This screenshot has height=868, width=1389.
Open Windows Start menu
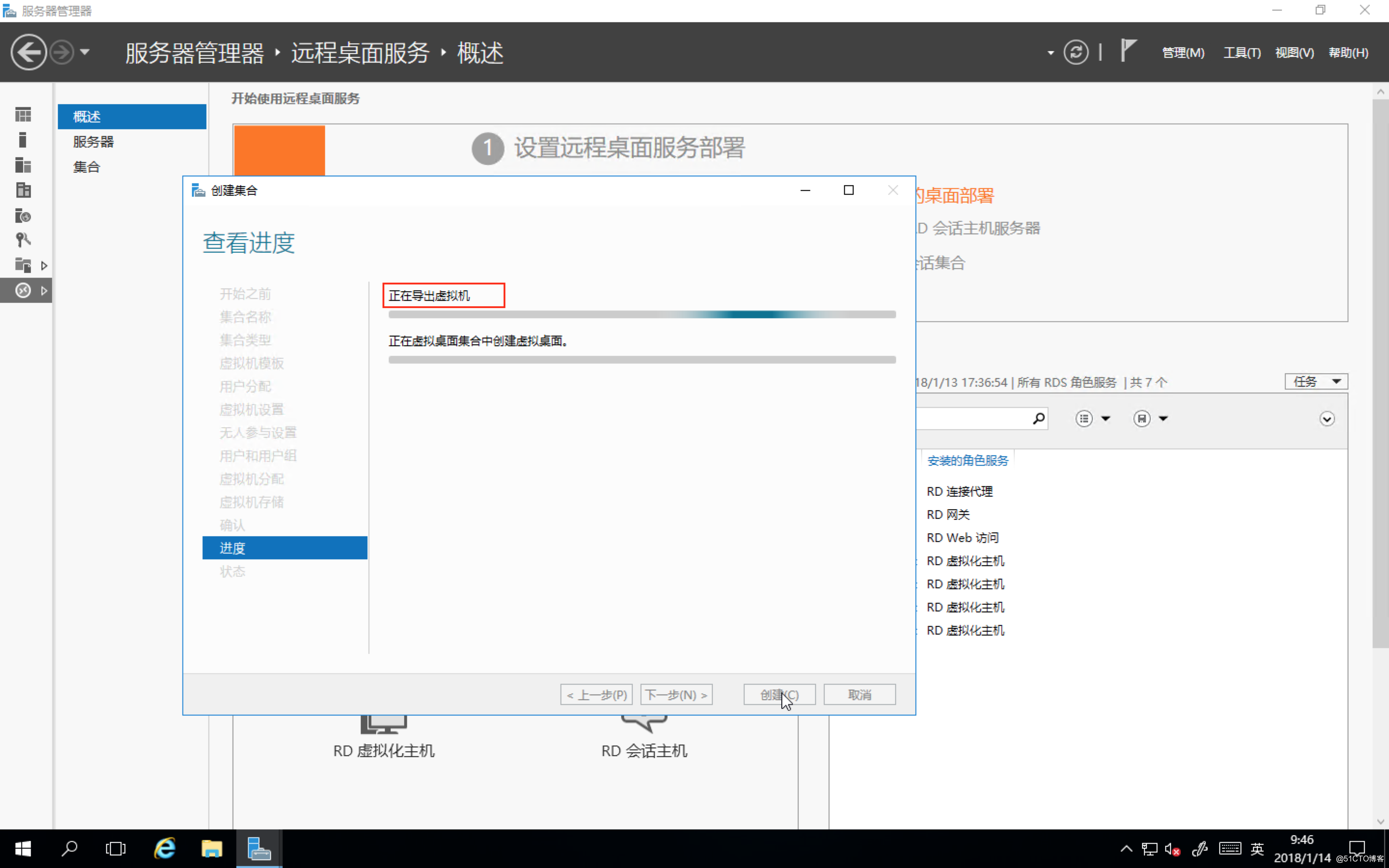(x=23, y=849)
